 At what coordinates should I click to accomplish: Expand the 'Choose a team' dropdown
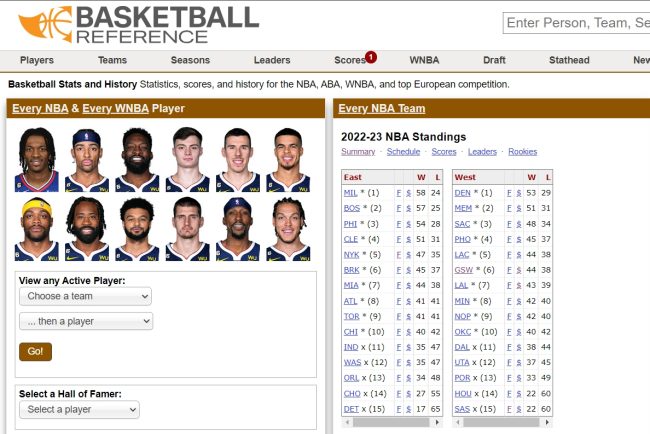point(85,297)
